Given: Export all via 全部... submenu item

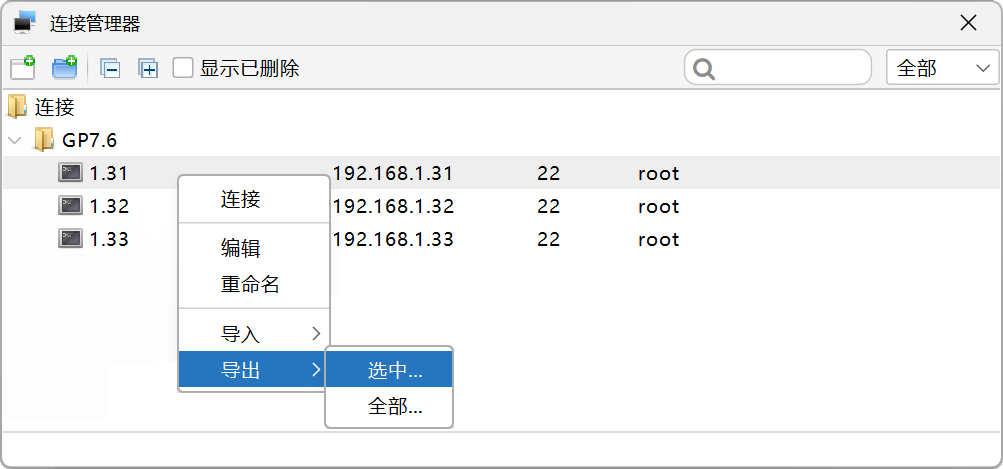Looking at the screenshot, I should (x=394, y=407).
